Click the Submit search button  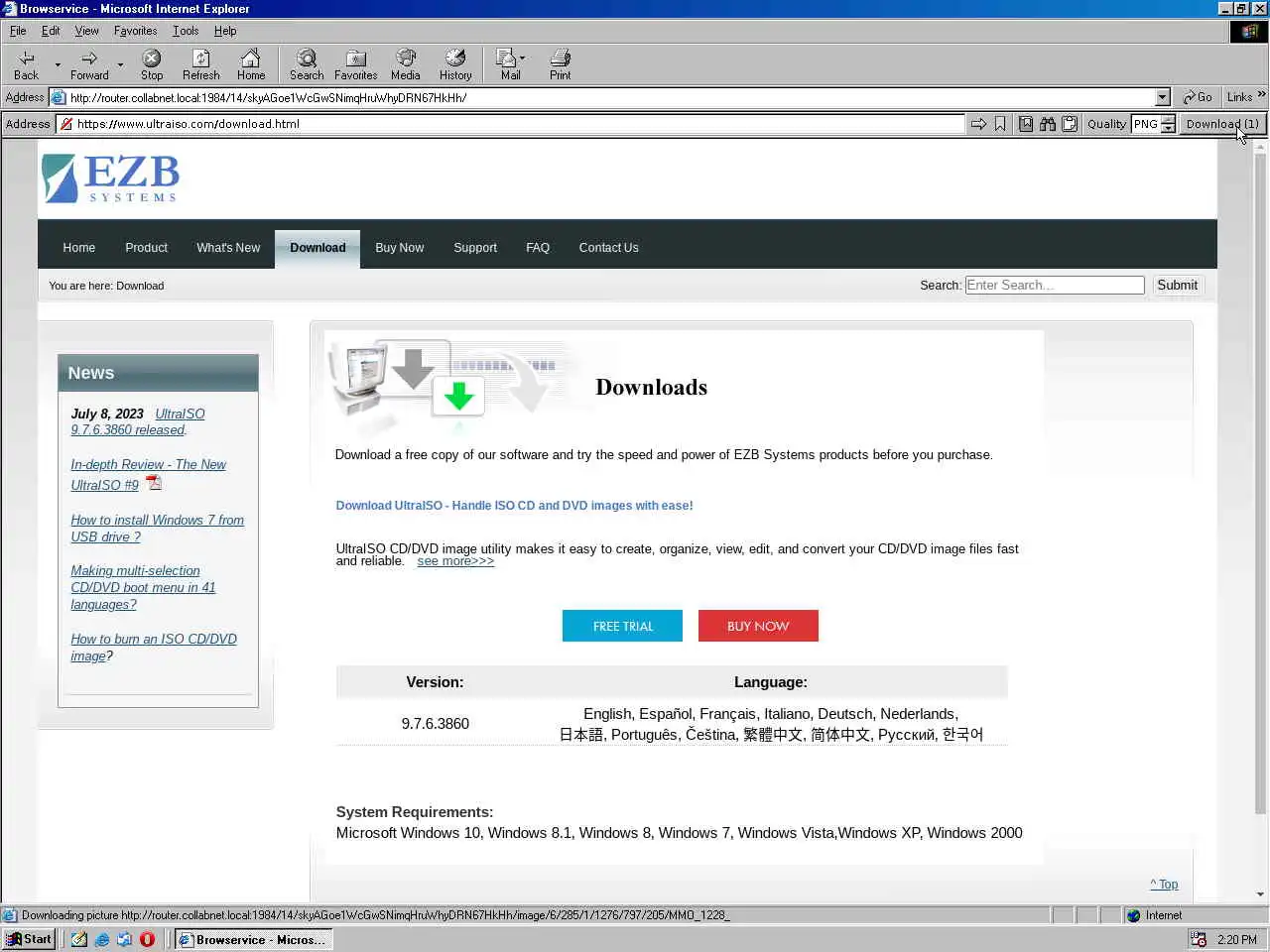point(1177,286)
